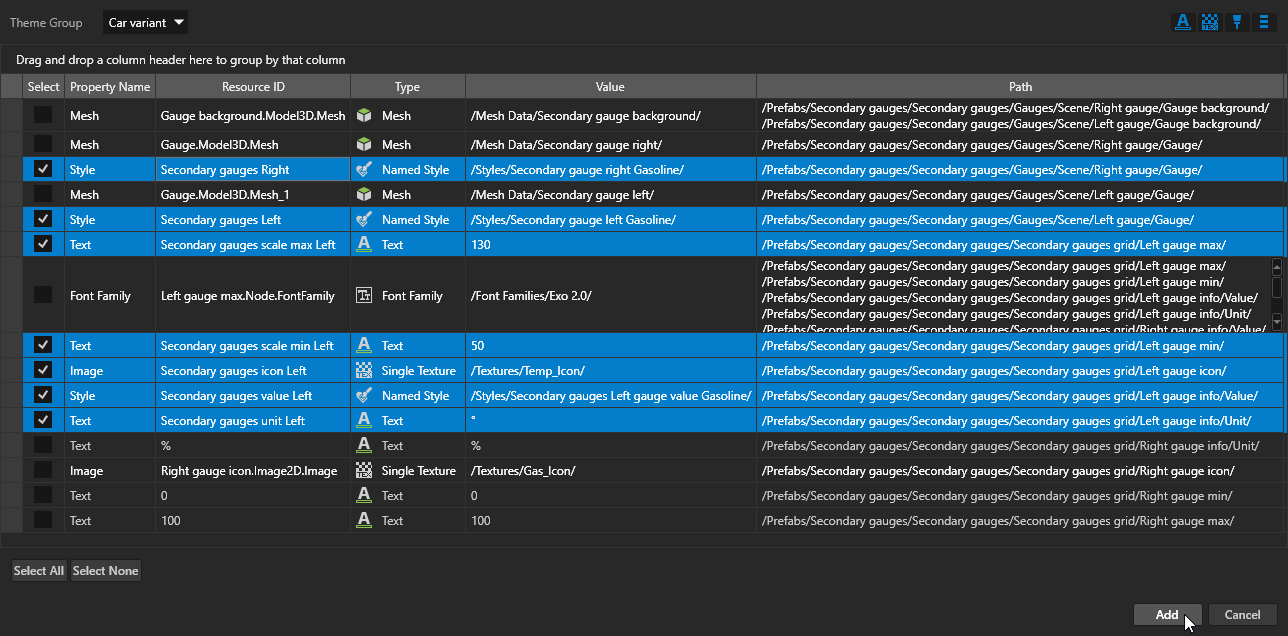Screen dimensions: 1288x636
Task: Check the Font Family row checkbox
Action: [x=43, y=295]
